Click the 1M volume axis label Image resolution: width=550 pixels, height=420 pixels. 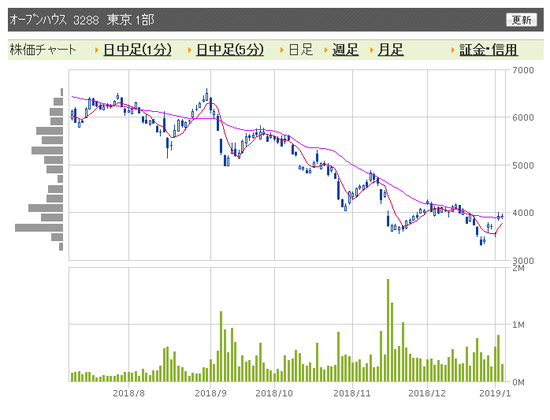pyautogui.click(x=518, y=325)
